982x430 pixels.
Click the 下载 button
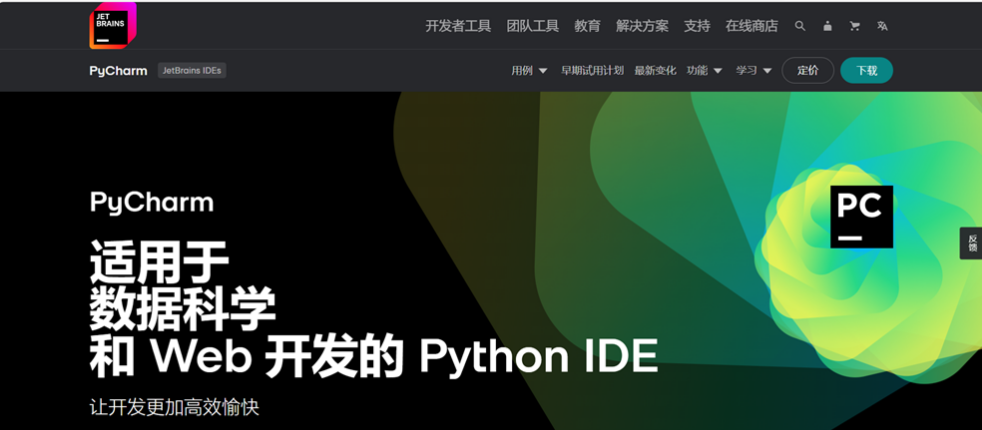[867, 71]
